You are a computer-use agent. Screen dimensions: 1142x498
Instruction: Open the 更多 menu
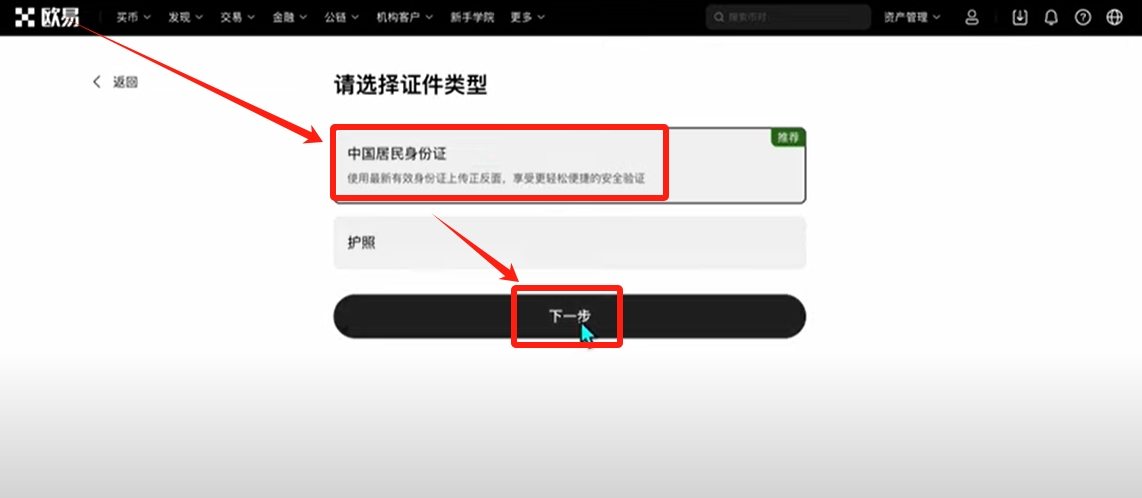[528, 17]
